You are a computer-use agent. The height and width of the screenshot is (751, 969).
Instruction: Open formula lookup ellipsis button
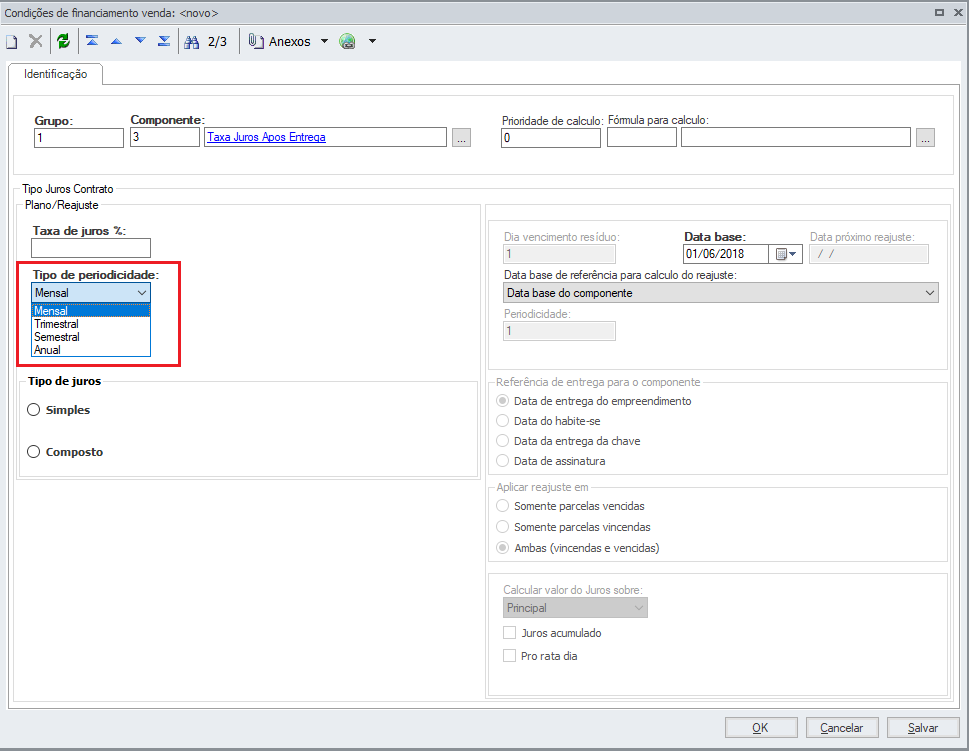point(925,137)
